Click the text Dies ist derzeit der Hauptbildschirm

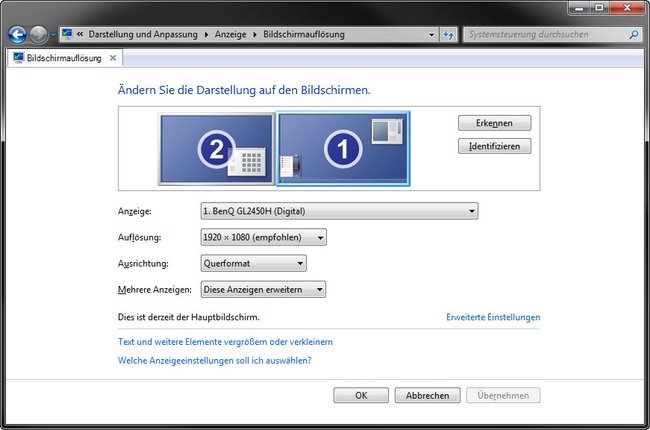point(189,317)
